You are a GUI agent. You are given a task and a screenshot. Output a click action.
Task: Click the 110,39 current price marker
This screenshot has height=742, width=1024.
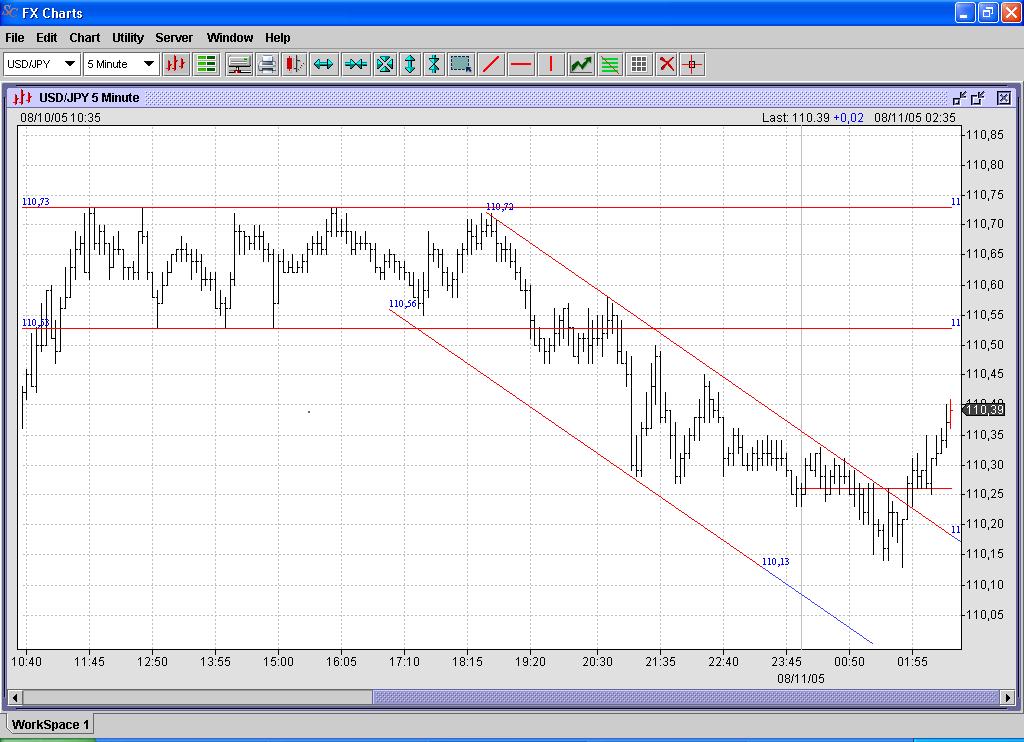[x=984, y=410]
